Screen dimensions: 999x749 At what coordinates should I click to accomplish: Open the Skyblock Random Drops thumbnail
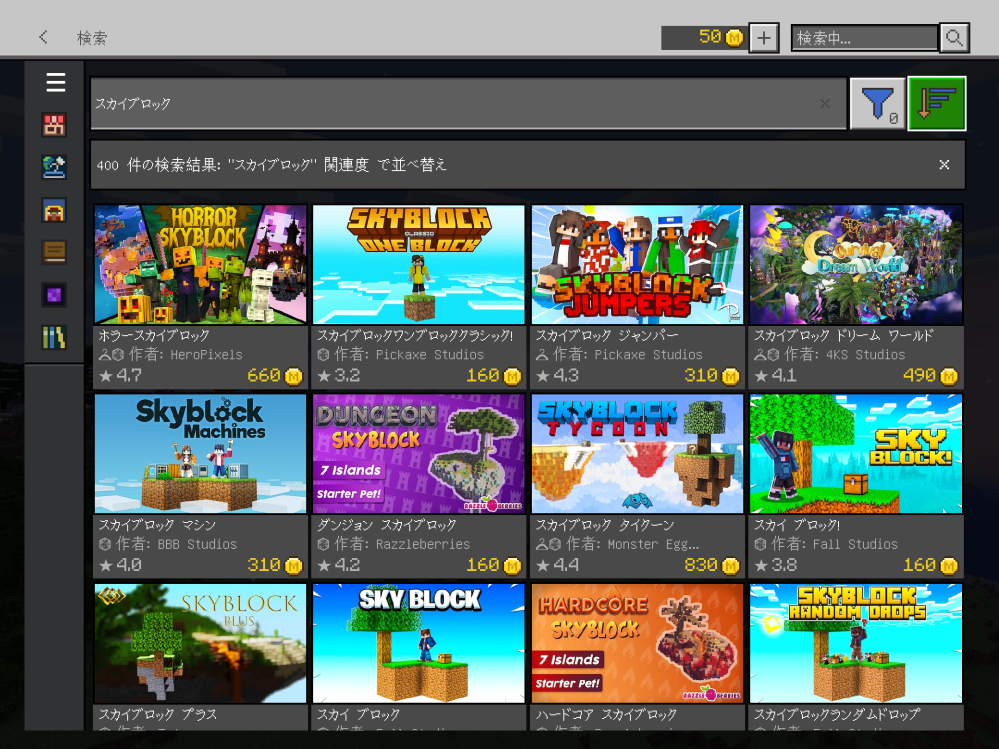(x=856, y=643)
